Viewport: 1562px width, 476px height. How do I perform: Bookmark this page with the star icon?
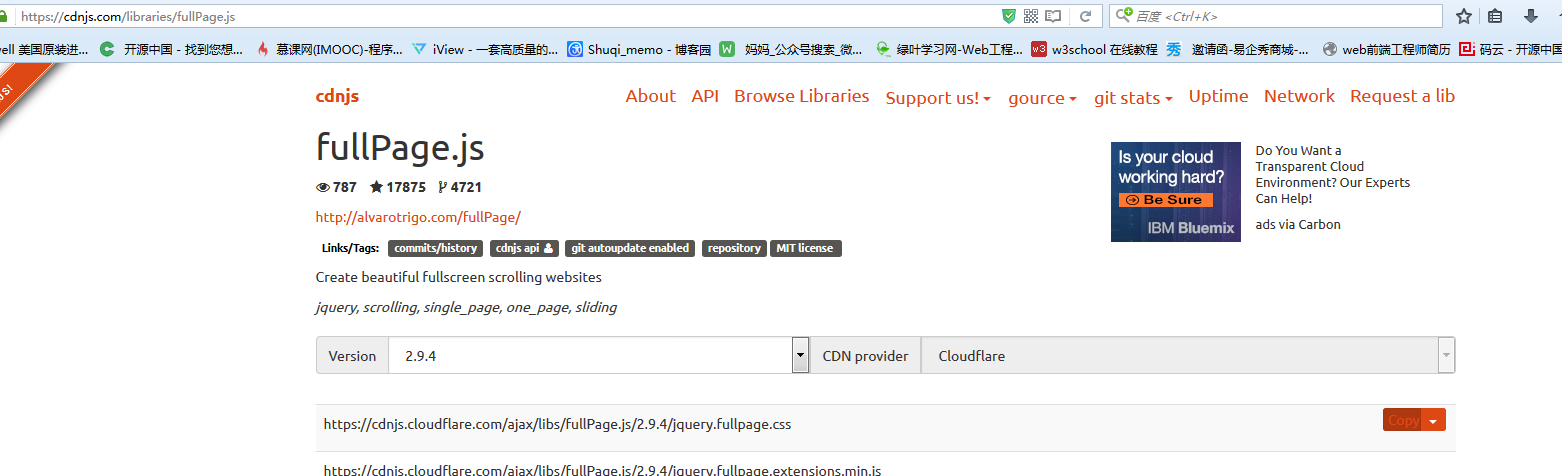(1464, 16)
